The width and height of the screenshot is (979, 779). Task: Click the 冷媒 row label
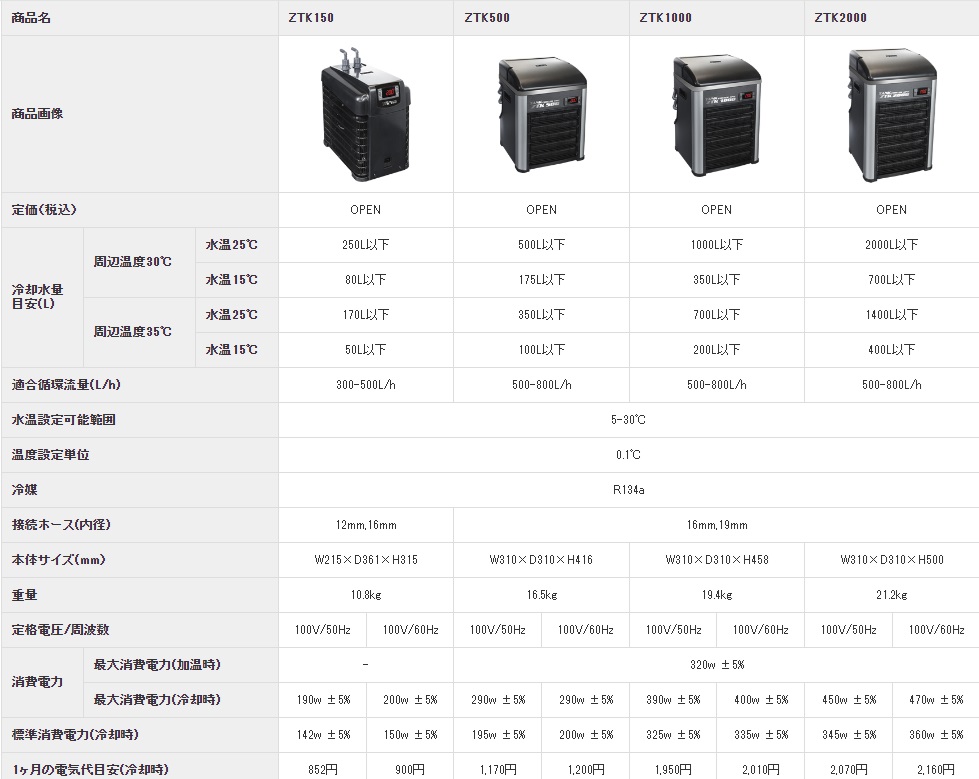pos(24,489)
